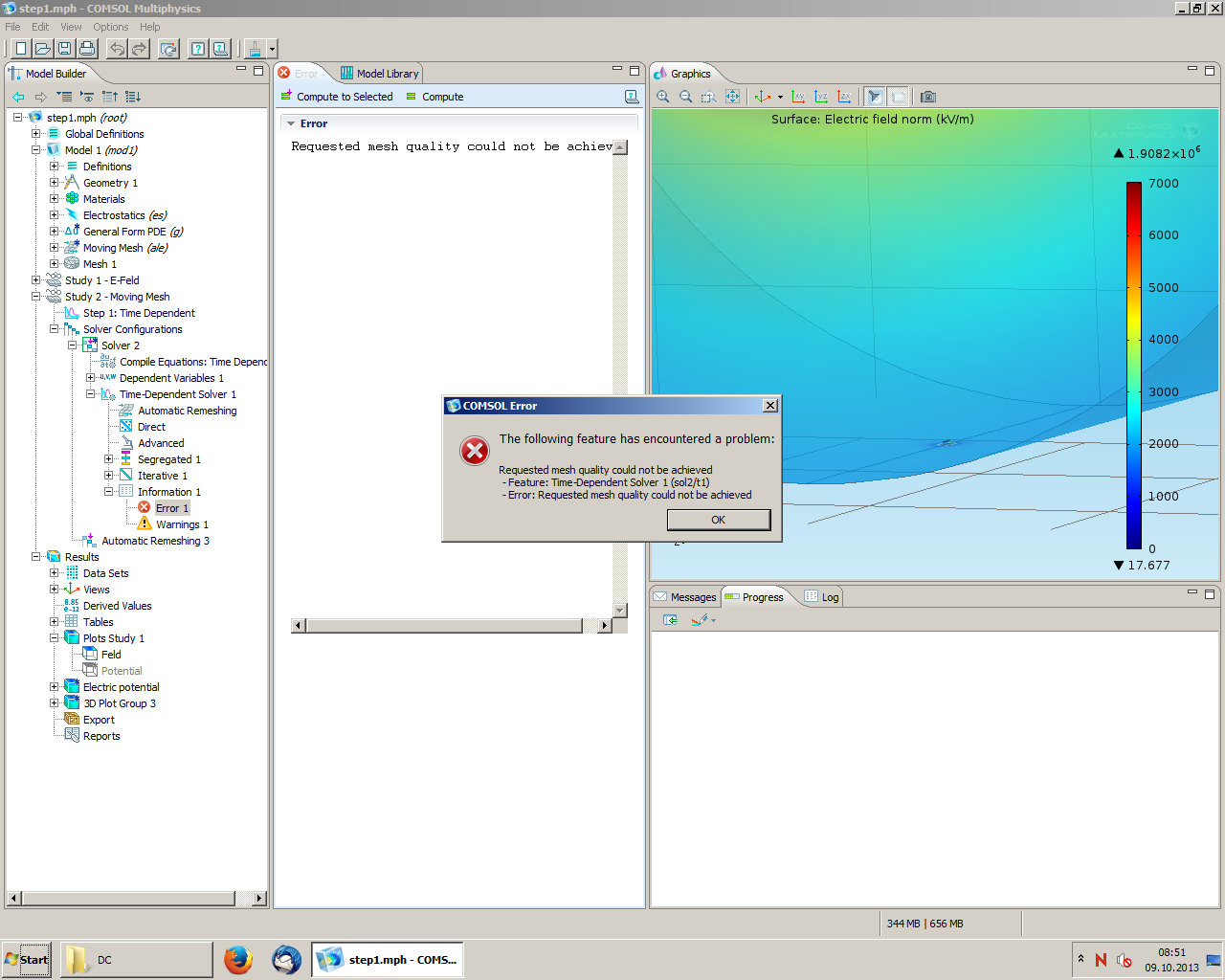Image resolution: width=1225 pixels, height=980 pixels.
Task: Open the Edit menu
Action: 40,27
